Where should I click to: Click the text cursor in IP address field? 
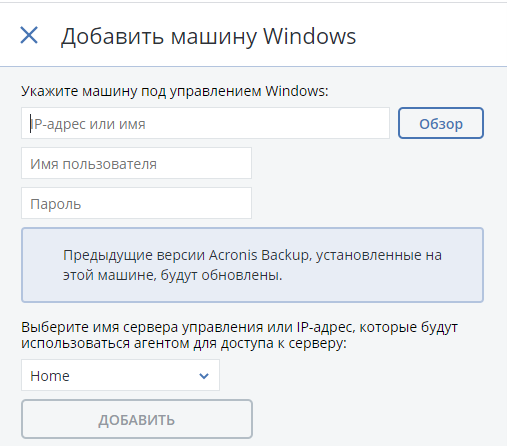(31, 124)
